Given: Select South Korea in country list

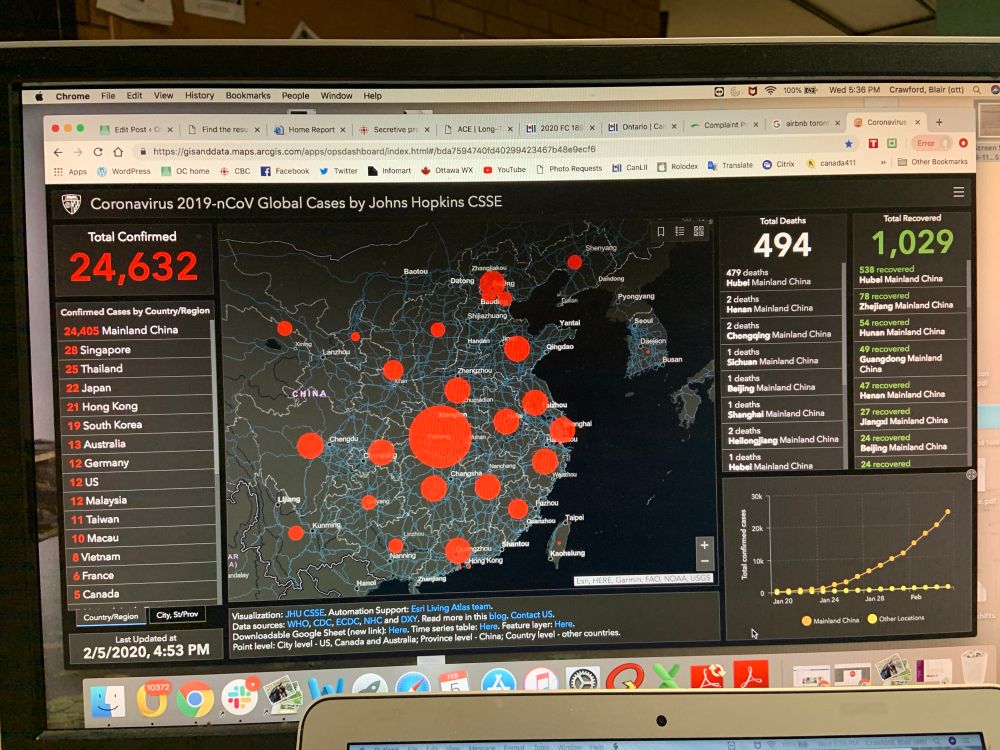Looking at the screenshot, I should coord(139,425).
